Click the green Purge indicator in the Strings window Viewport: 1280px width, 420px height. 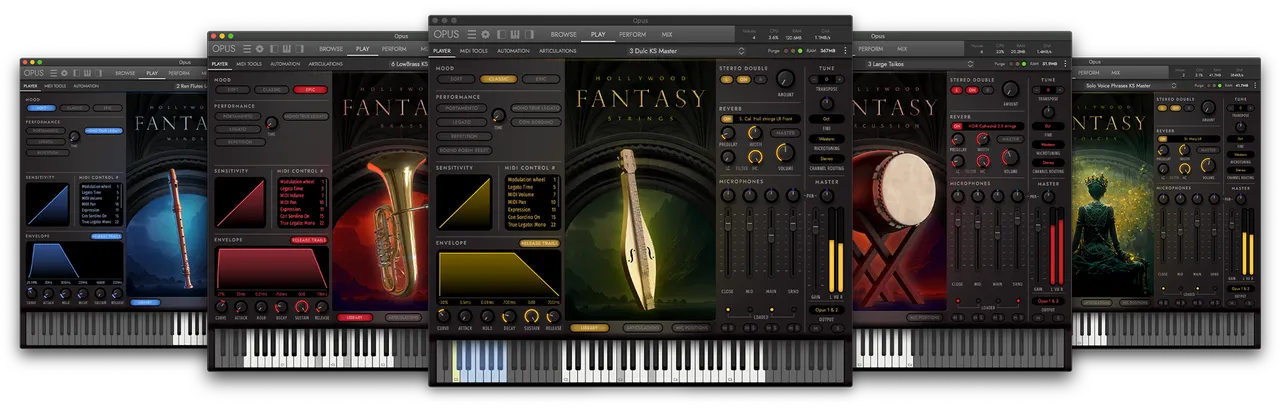click(800, 51)
